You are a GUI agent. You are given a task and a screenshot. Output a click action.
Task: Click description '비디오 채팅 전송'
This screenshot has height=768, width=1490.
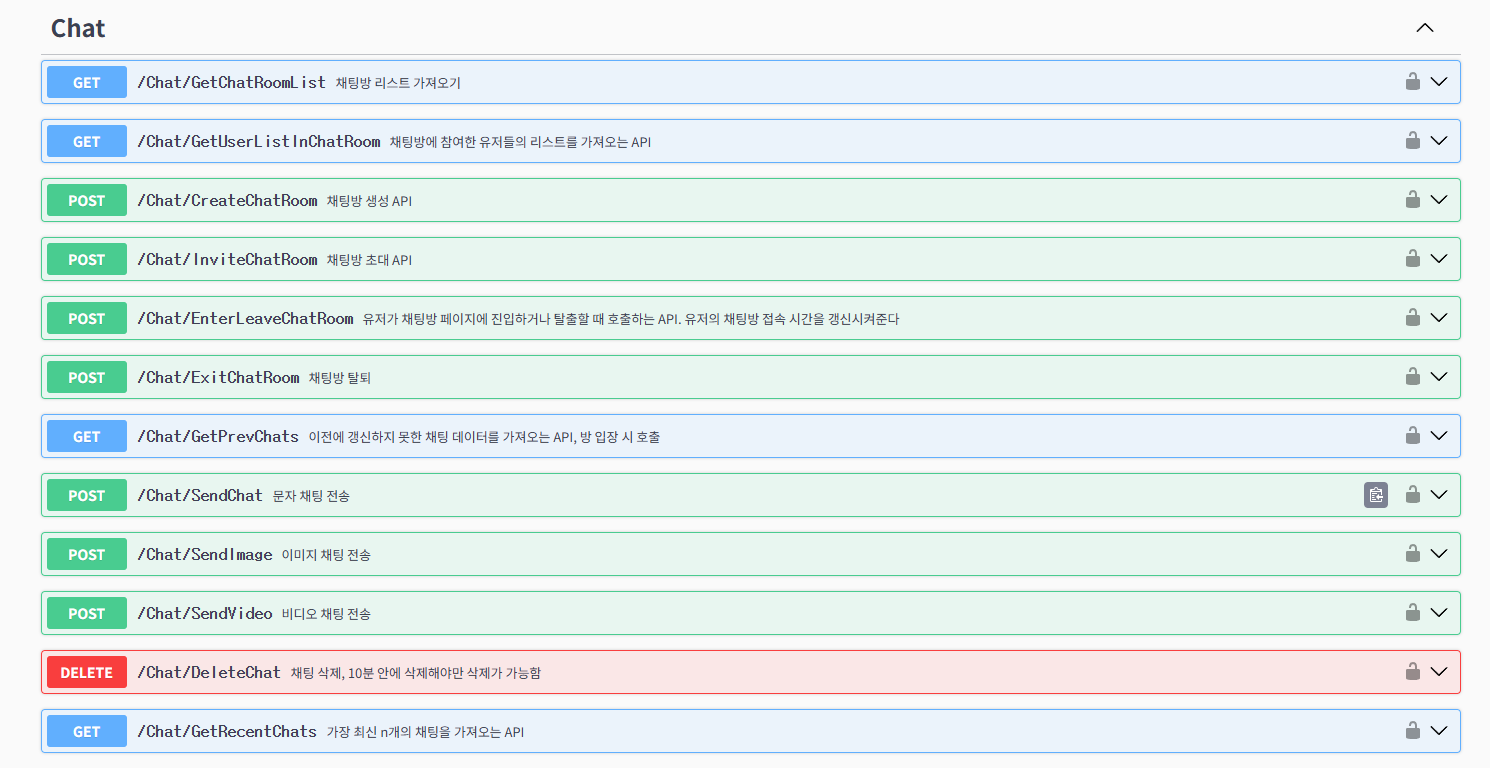pos(326,614)
